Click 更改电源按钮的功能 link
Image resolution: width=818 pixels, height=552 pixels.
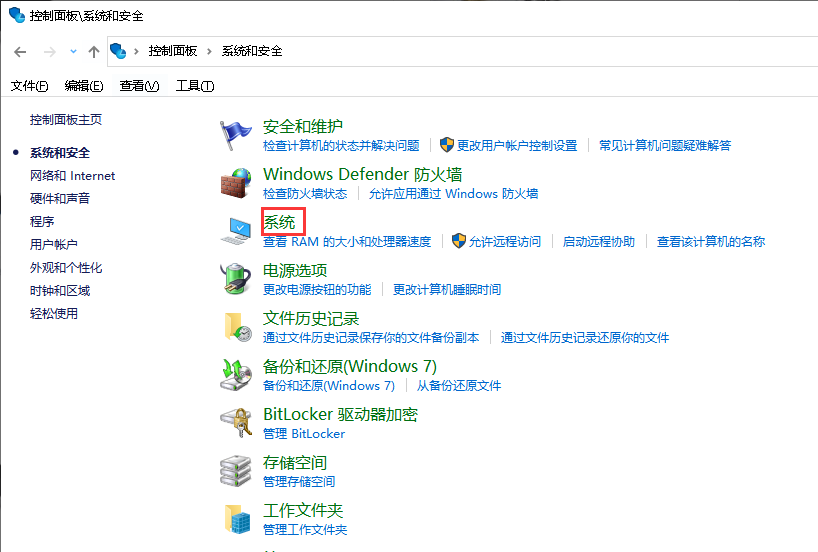pos(317,290)
